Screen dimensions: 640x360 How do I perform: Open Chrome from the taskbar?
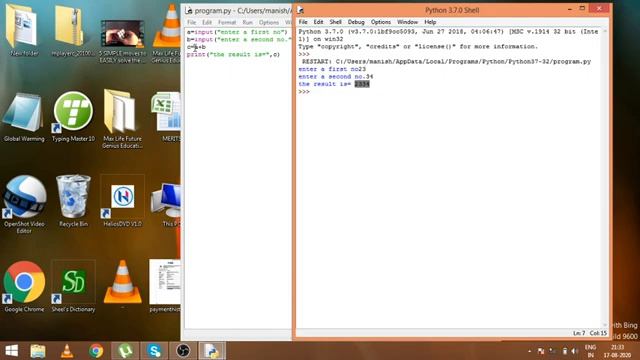[96, 351]
